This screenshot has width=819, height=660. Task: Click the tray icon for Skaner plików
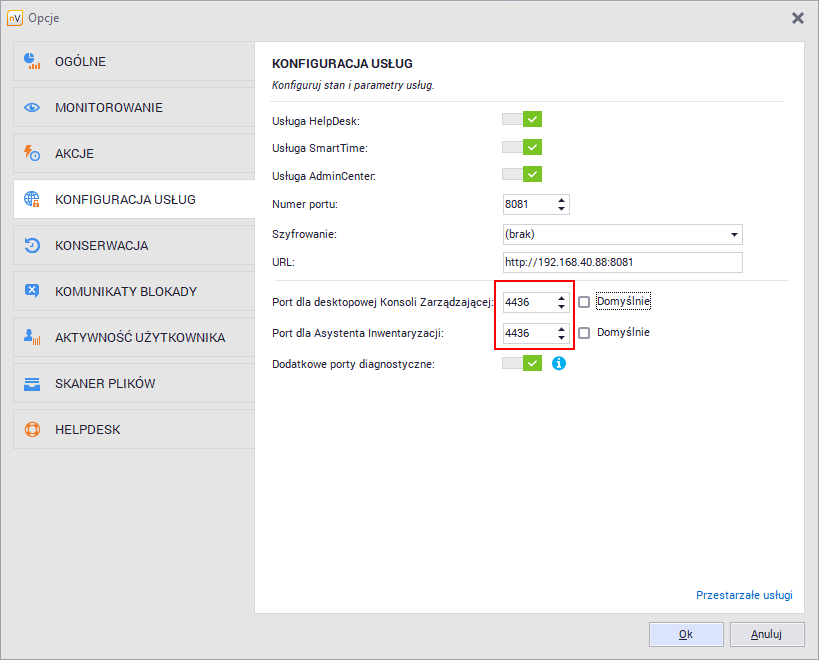pos(32,384)
